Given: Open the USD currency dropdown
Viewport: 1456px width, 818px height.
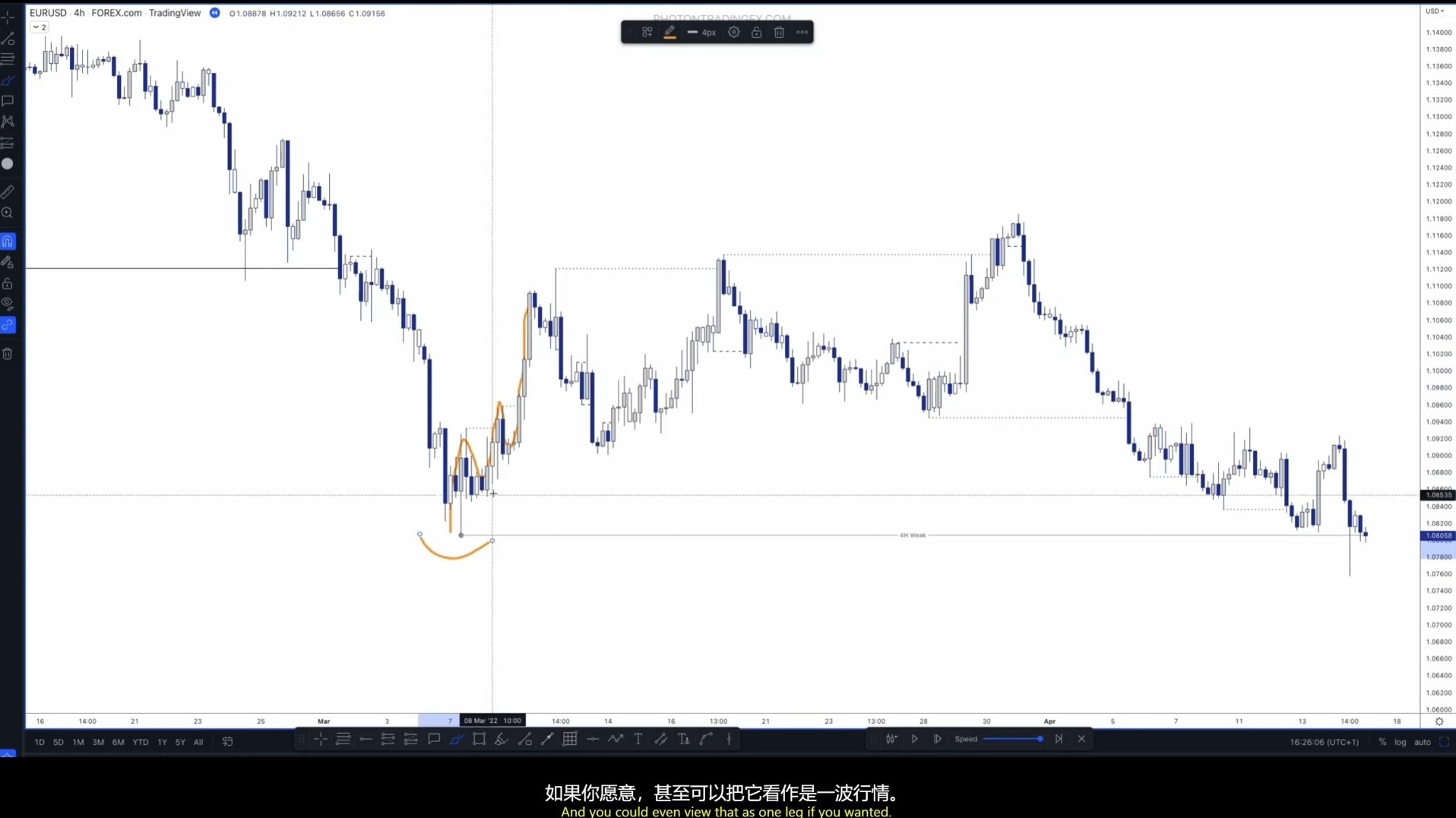Looking at the screenshot, I should click(1435, 11).
